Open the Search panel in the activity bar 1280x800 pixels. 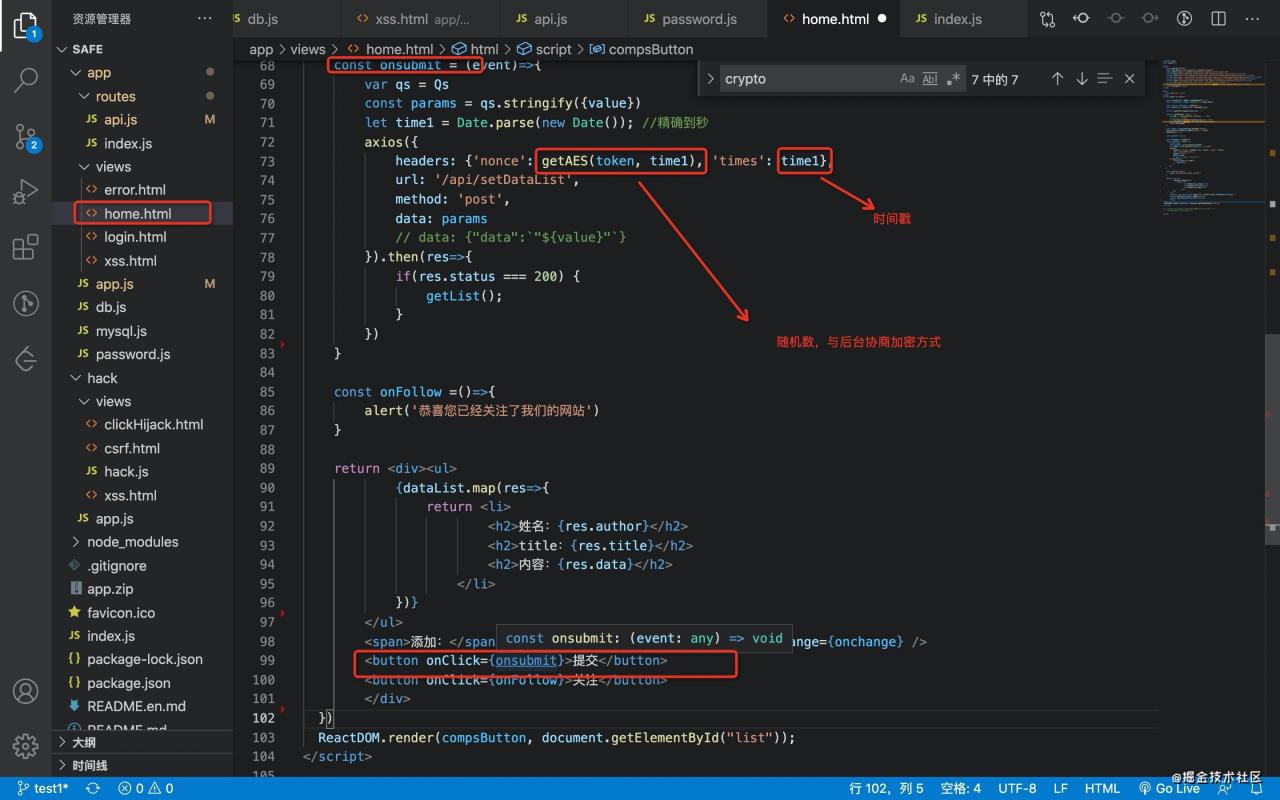[25, 80]
